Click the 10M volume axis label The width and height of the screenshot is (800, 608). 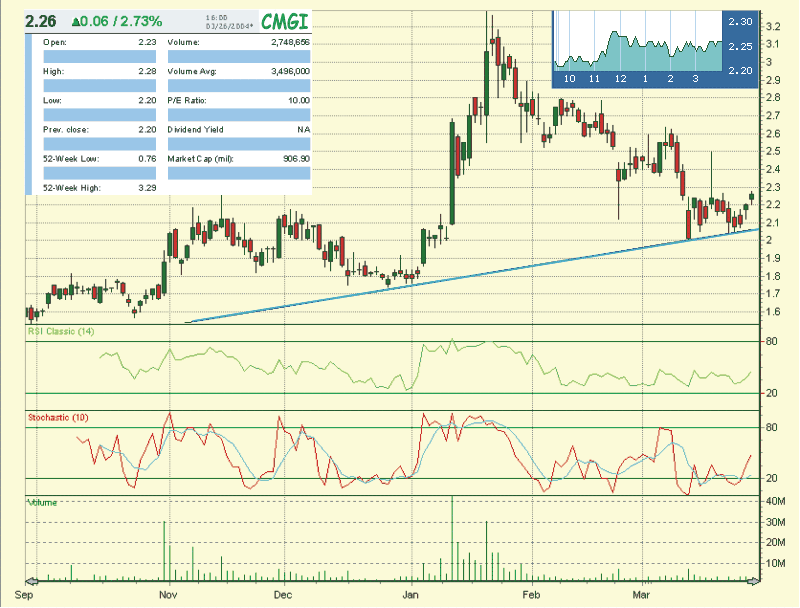coord(776,563)
